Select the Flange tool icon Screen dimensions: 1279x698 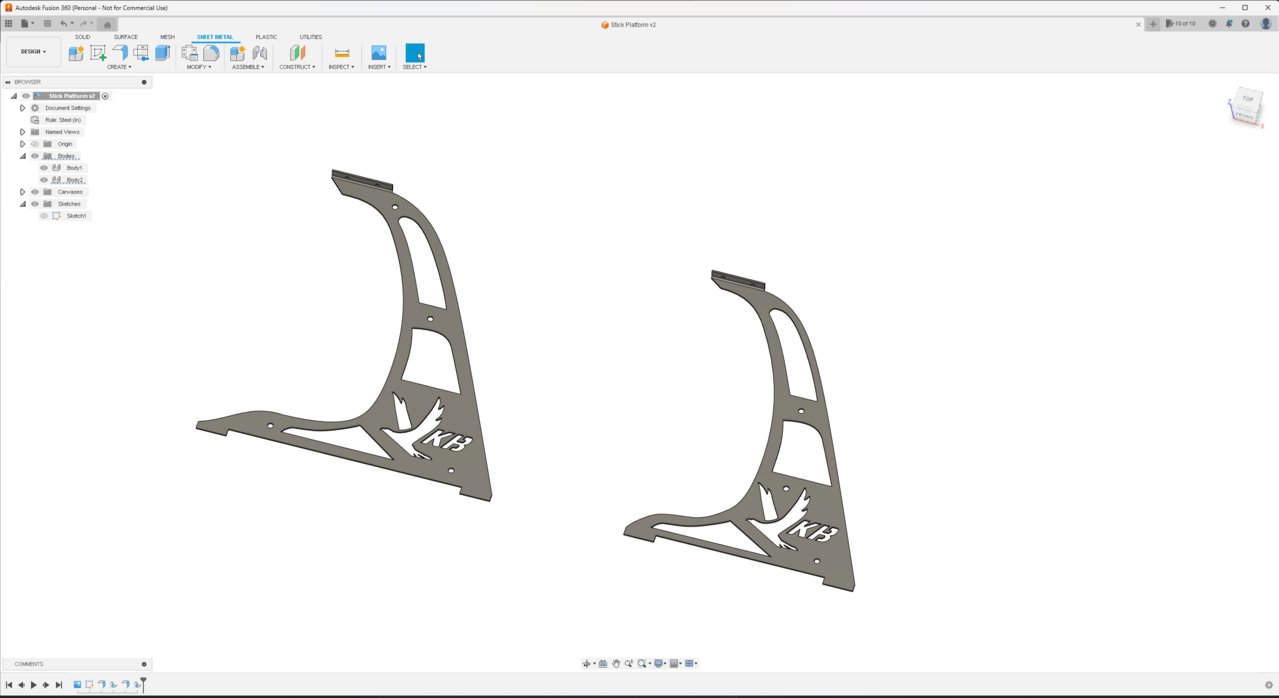click(x=120, y=53)
